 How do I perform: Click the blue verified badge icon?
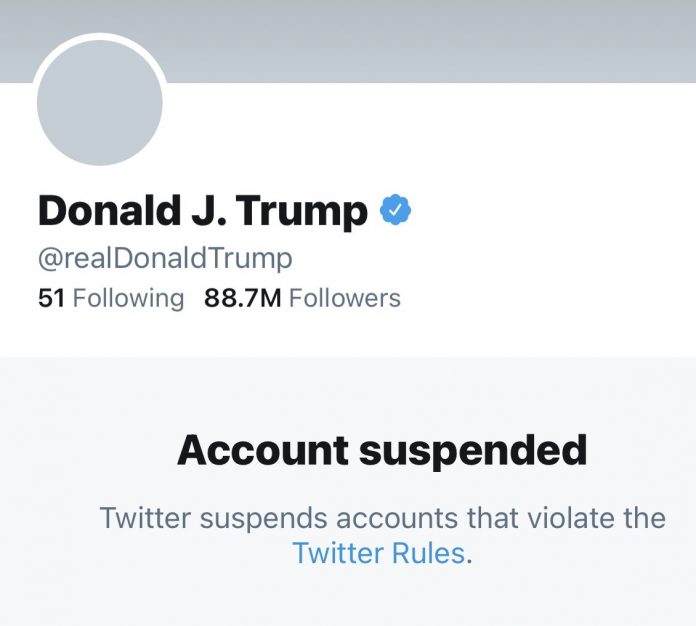pyautogui.click(x=397, y=211)
